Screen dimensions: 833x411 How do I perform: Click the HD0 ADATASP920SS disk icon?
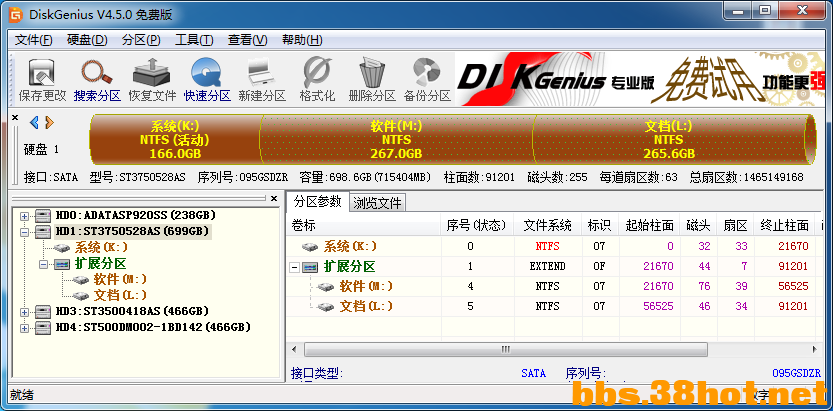43,216
